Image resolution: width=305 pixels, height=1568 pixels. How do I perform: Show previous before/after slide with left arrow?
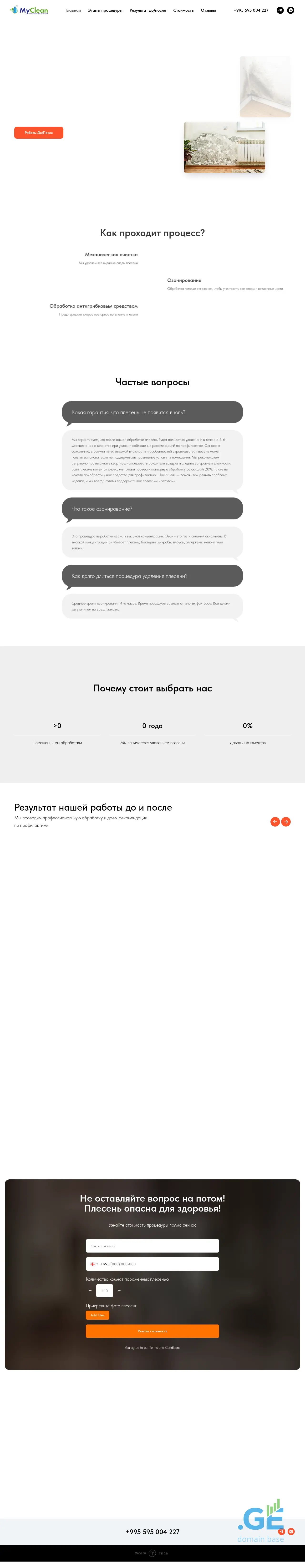pos(275,822)
